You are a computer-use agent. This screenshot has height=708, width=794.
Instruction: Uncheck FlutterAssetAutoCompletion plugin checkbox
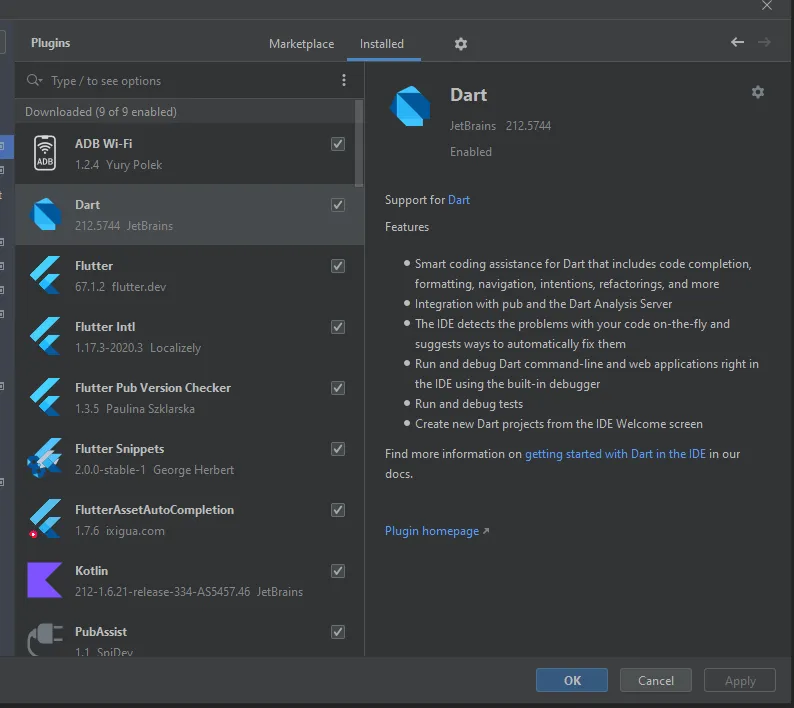338,510
